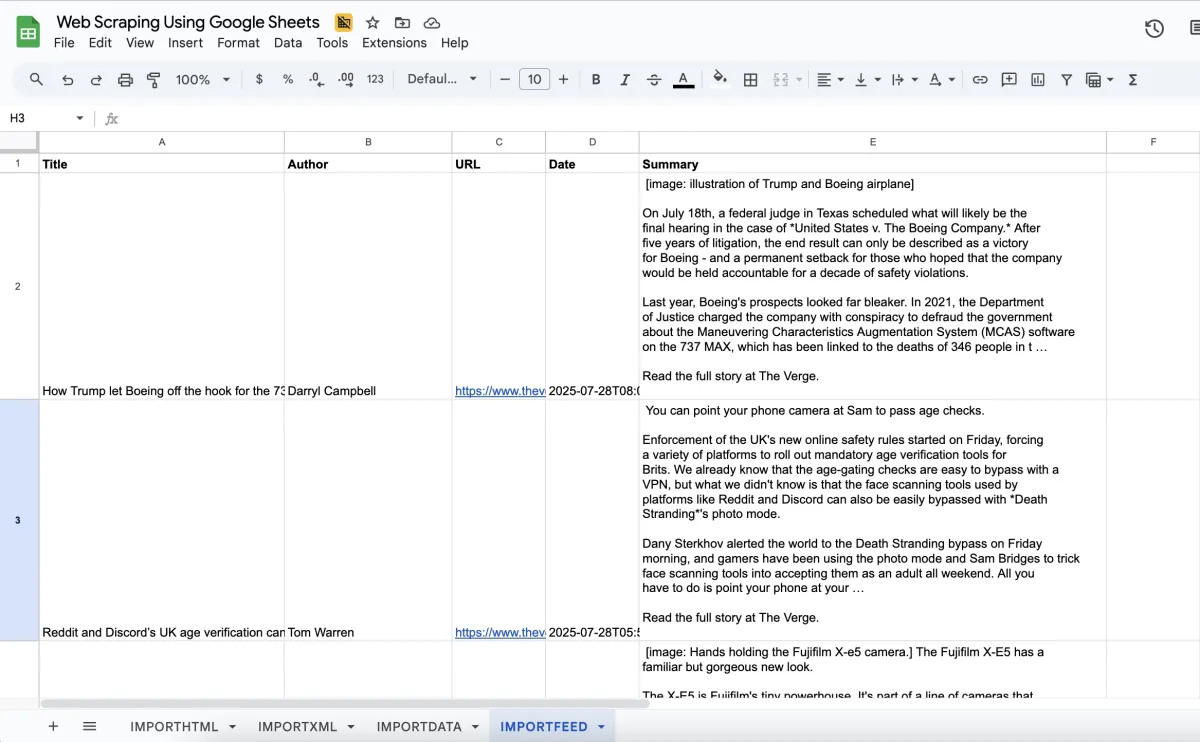Check the cloud save status icon

[432, 22]
